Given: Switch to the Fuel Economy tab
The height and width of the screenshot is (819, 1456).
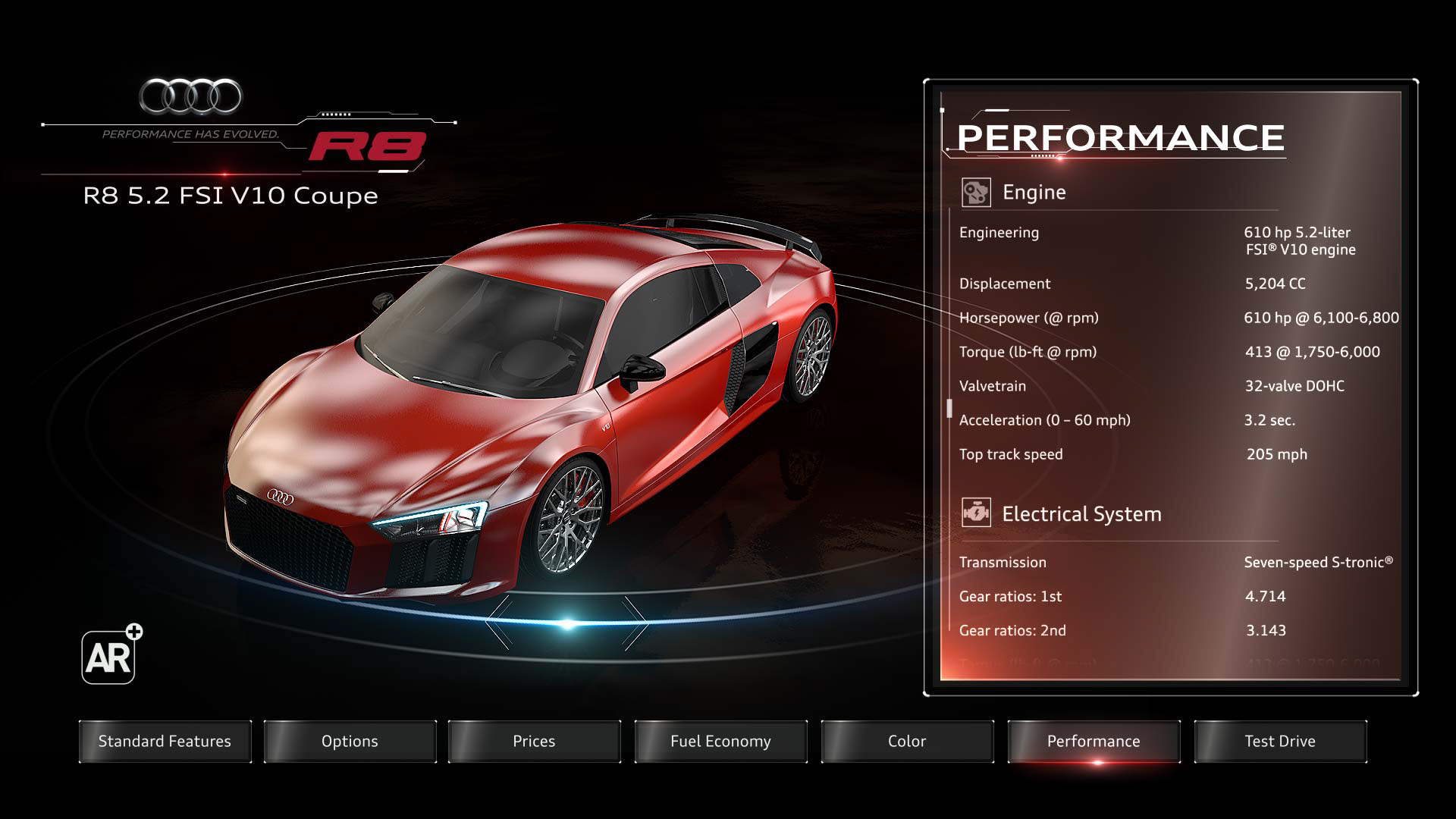Looking at the screenshot, I should [720, 741].
